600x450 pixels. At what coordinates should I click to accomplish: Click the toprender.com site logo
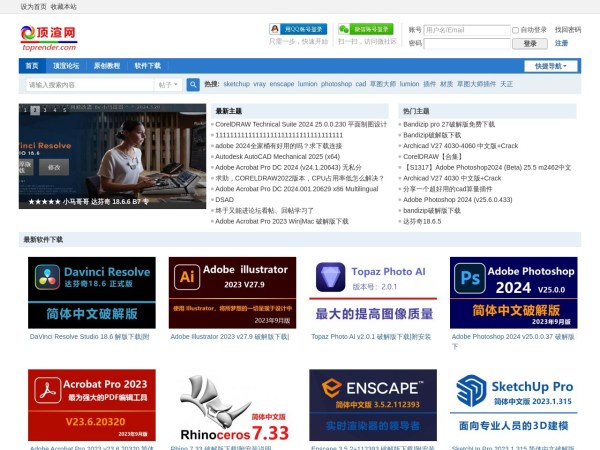[49, 38]
